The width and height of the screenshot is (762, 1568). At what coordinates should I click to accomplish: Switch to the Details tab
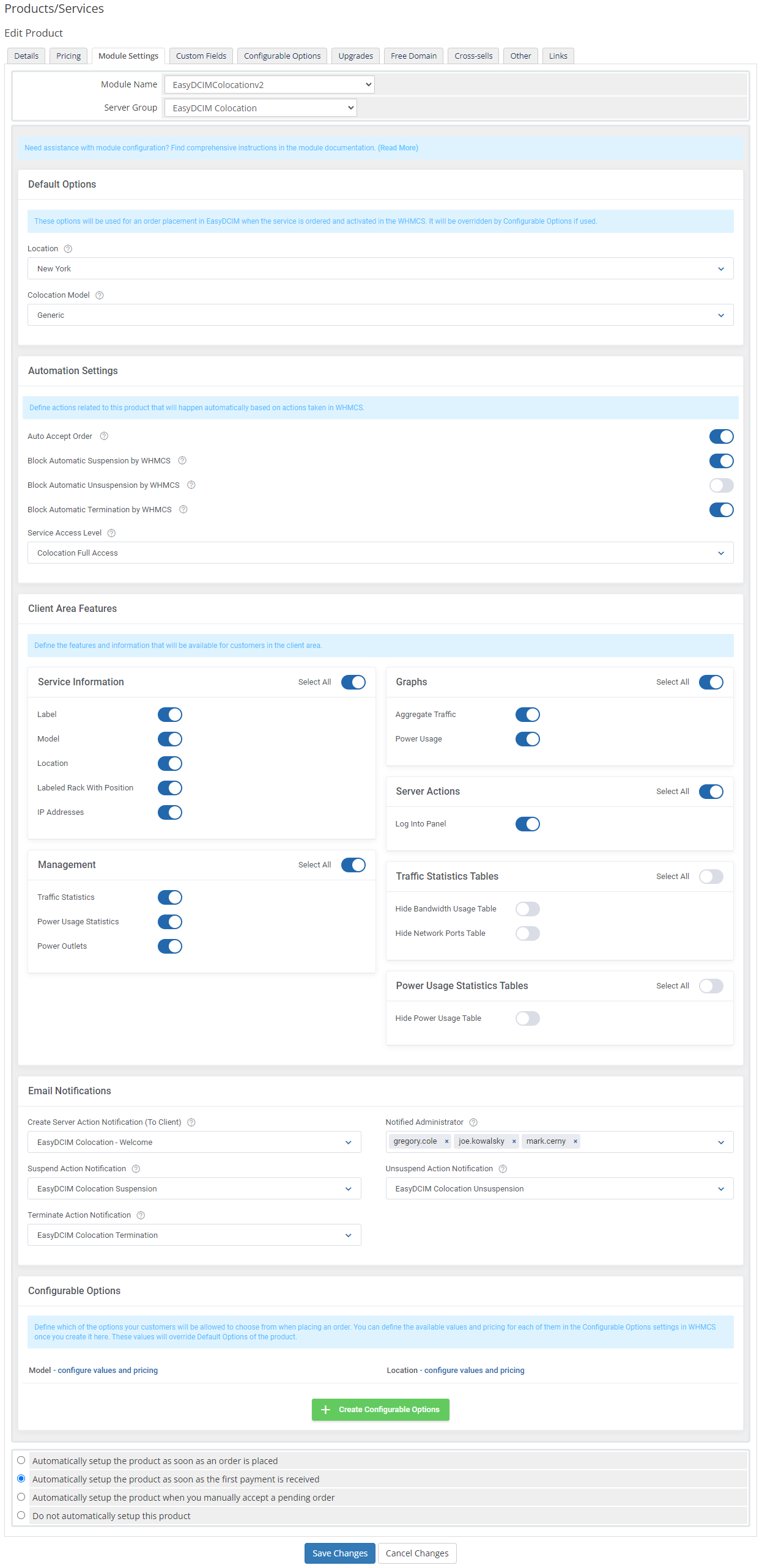[26, 56]
